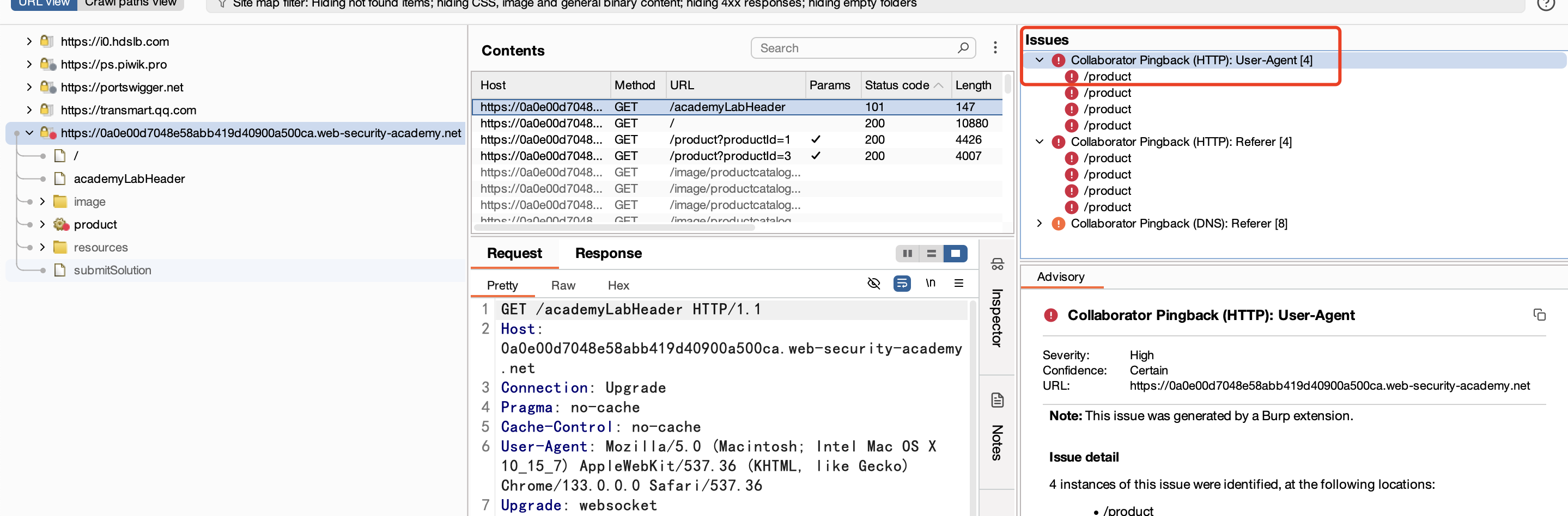Click the copy icon in the Advisory heading

click(x=1539, y=314)
